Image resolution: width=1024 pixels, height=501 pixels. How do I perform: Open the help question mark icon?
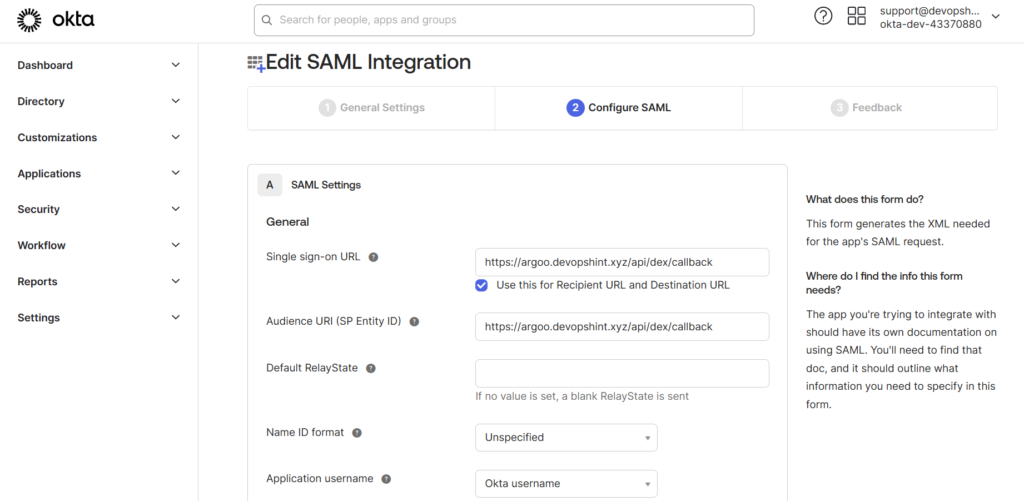[823, 16]
